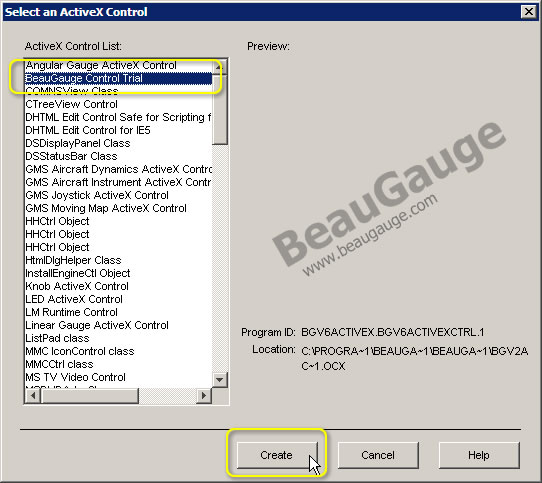Choose DHTML Edit Control Safe for Scripting
The height and width of the screenshot is (483, 542).
(x=118, y=117)
